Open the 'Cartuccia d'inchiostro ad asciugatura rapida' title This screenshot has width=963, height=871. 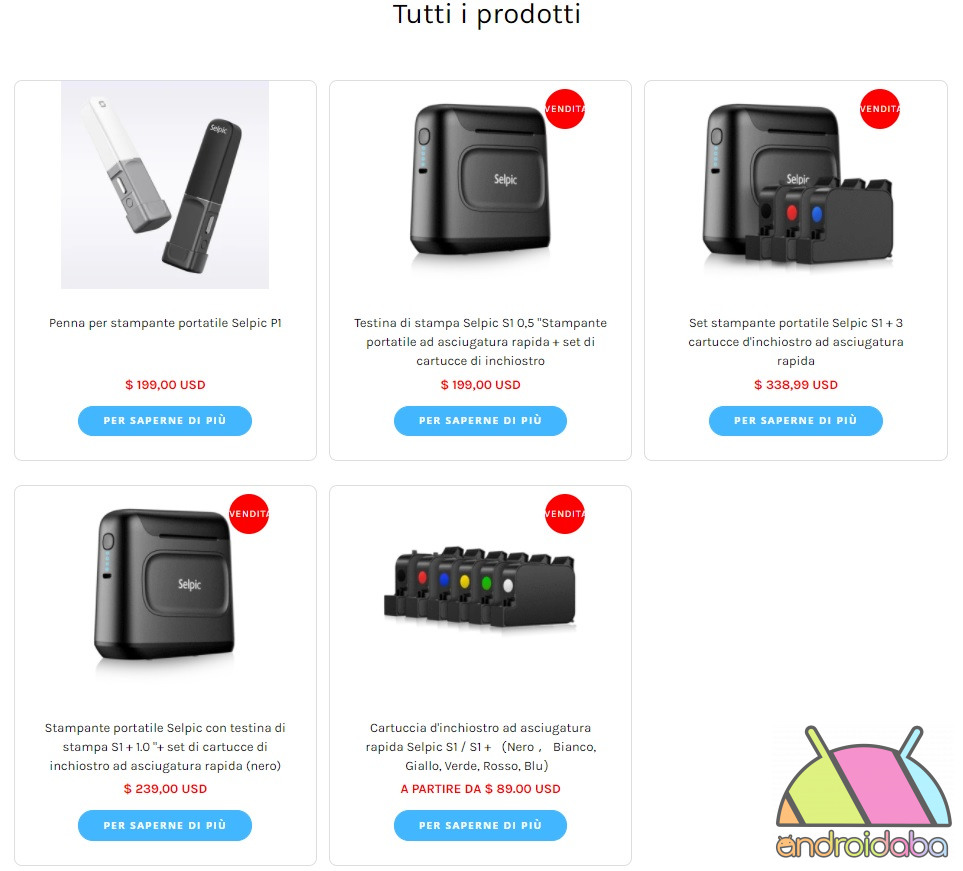[480, 747]
